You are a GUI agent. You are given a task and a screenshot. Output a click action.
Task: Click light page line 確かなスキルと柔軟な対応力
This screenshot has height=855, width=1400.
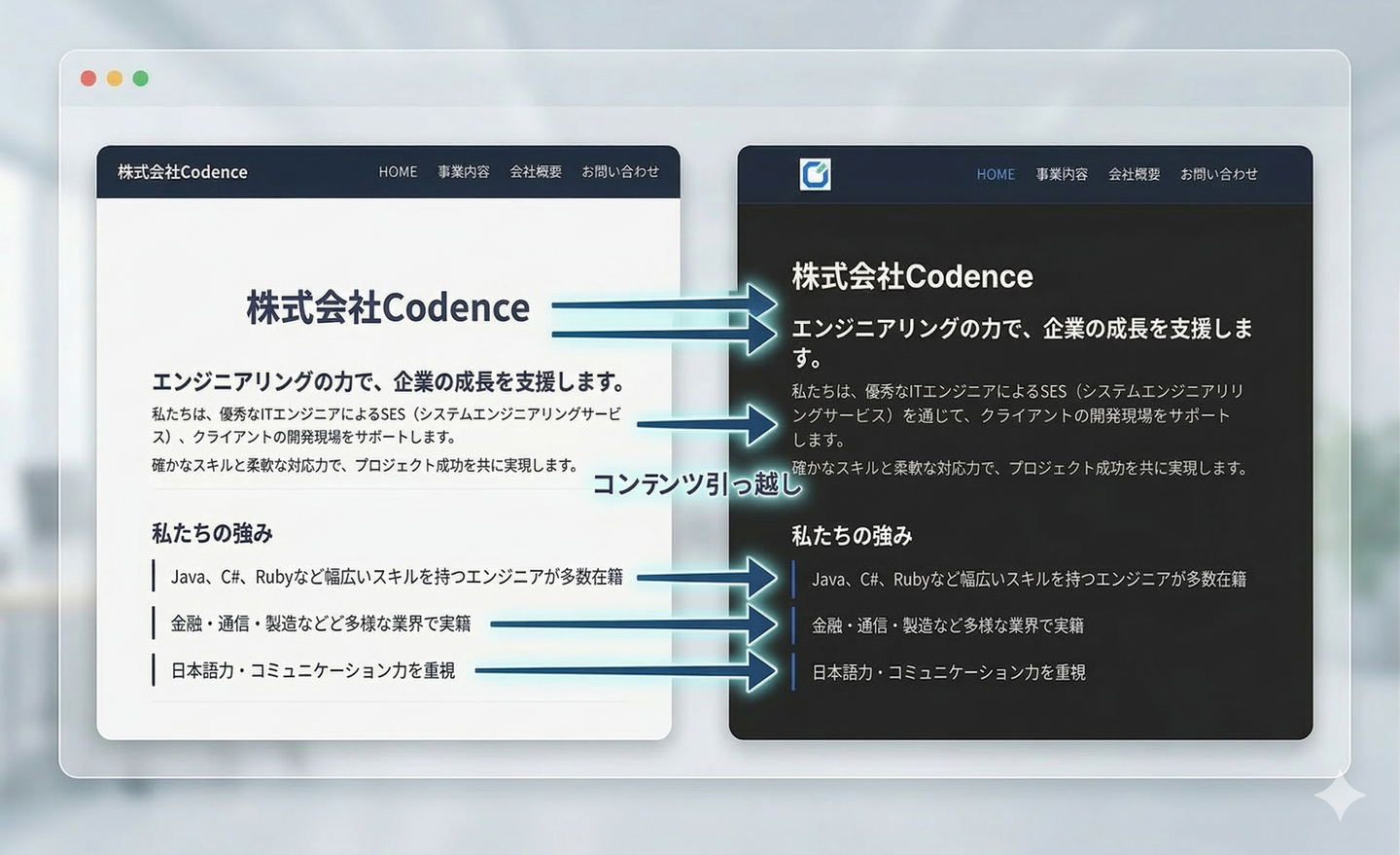(x=365, y=465)
